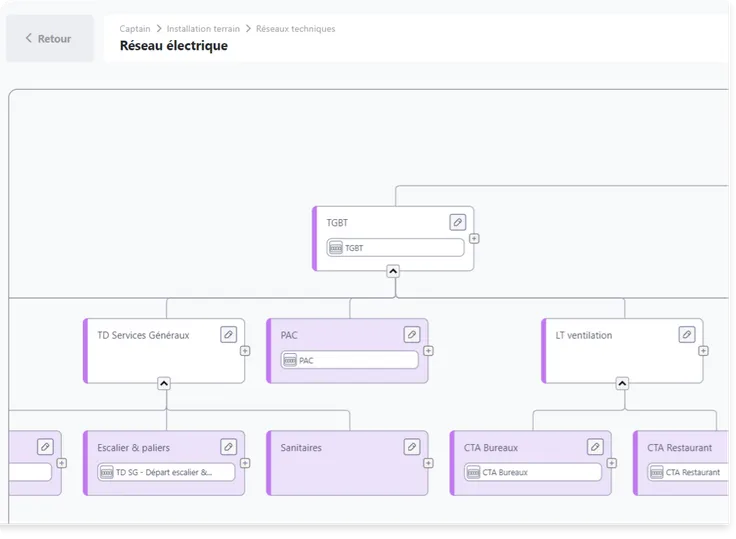Click the Sanitaires node title

click(301, 448)
